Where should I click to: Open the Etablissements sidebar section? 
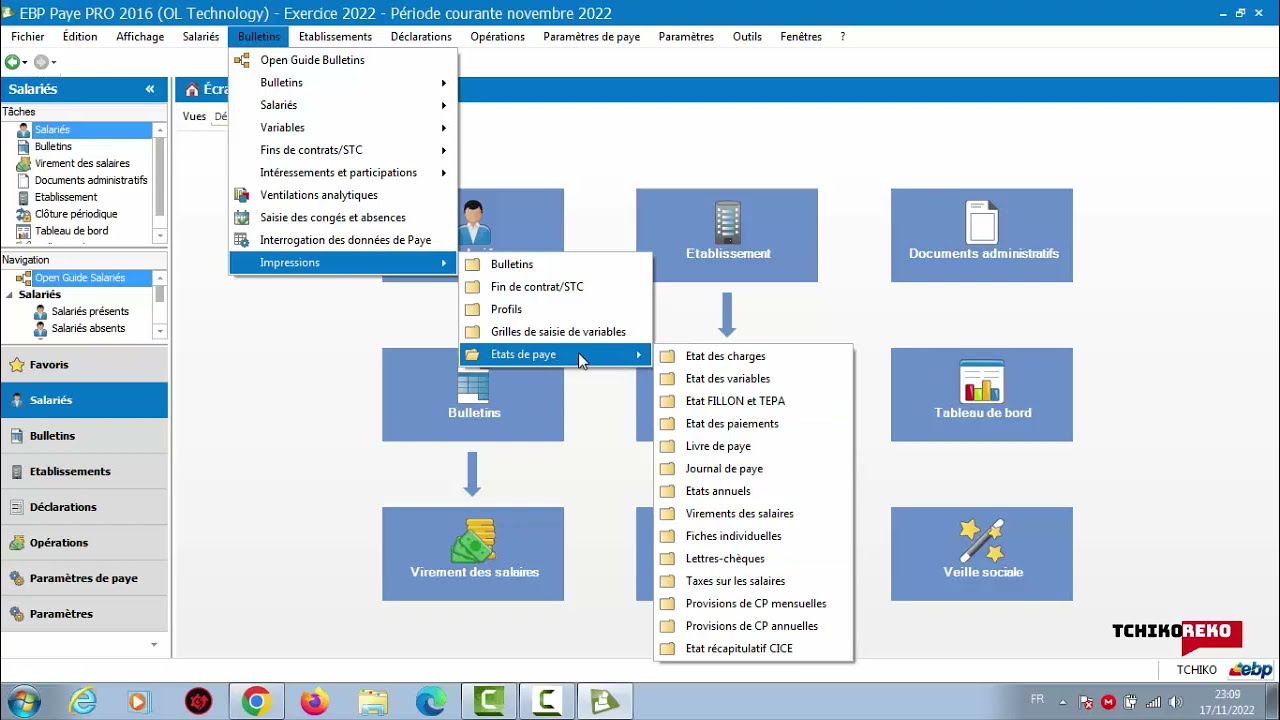pos(85,471)
